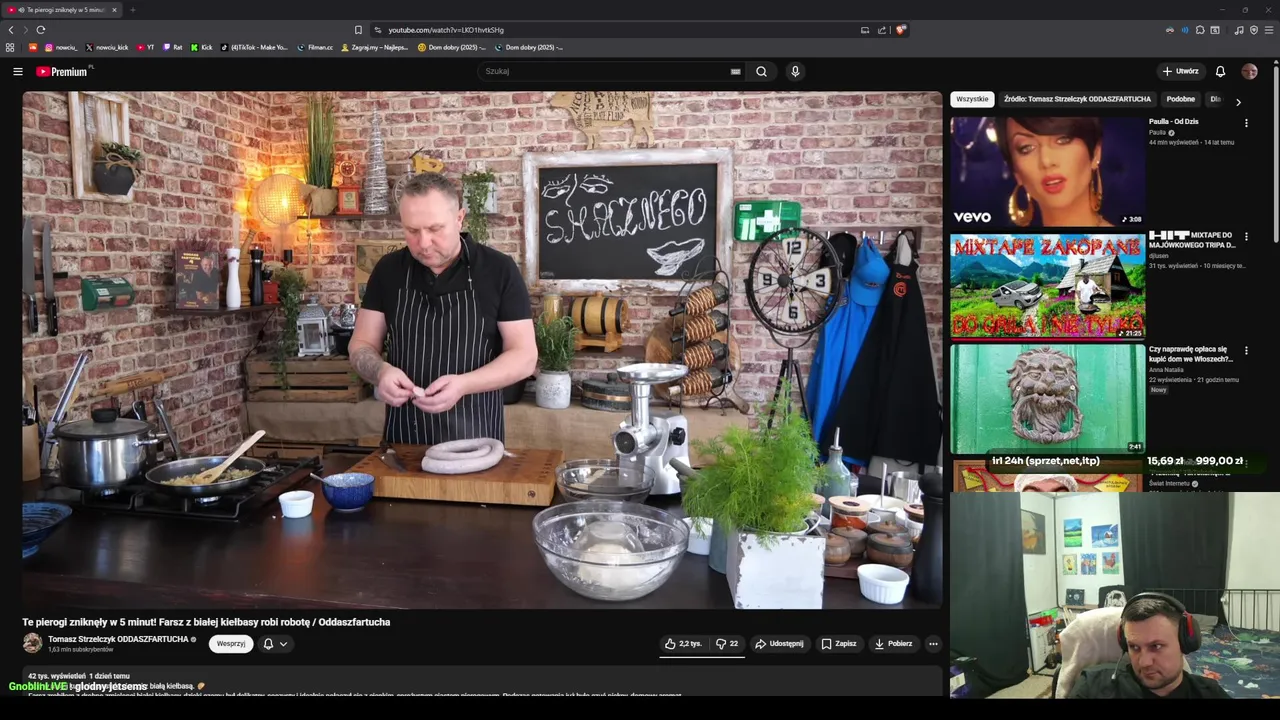The width and height of the screenshot is (1280, 720).
Task: Open first Dom dobry (2025) bookmark
Action: (451, 47)
